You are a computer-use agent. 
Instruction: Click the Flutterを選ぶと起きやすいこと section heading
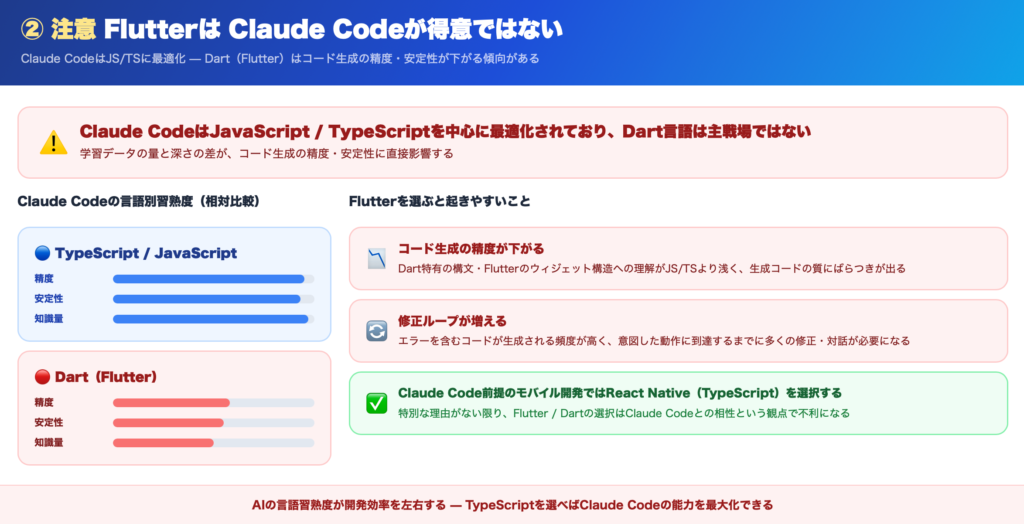point(439,201)
